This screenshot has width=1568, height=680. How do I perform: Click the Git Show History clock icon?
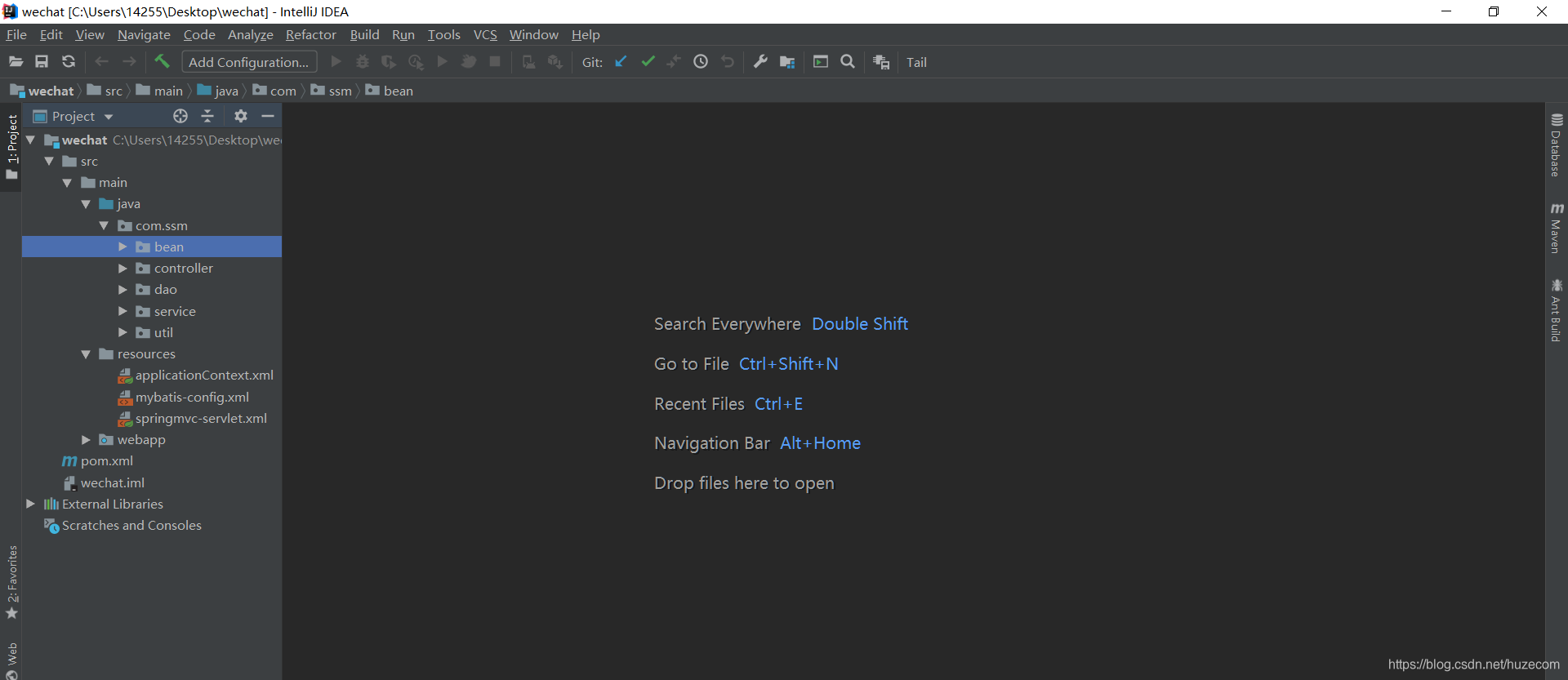click(x=701, y=62)
